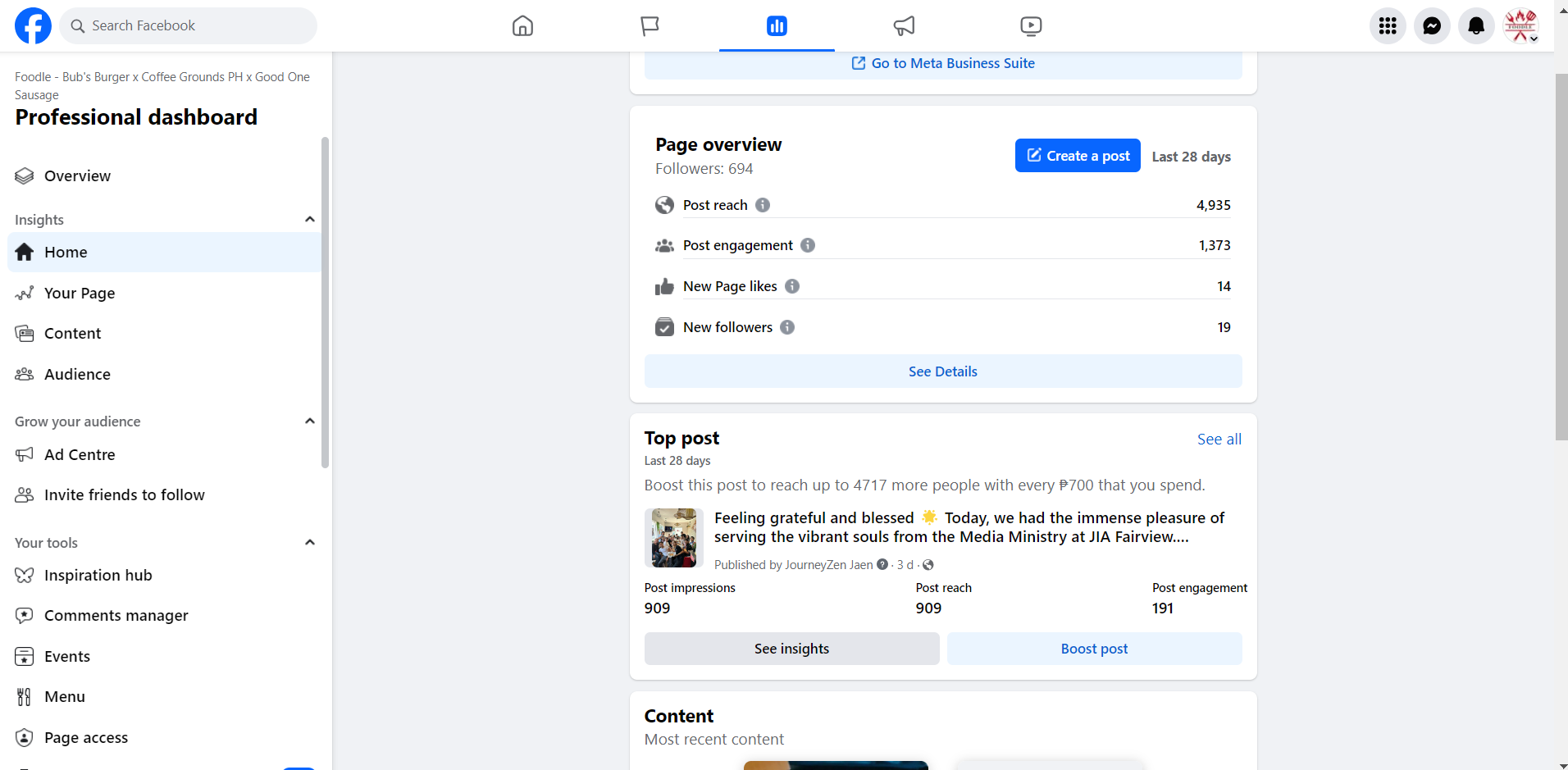The height and width of the screenshot is (770, 1568).
Task: Click Go to Meta Business Suite
Action: [943, 64]
